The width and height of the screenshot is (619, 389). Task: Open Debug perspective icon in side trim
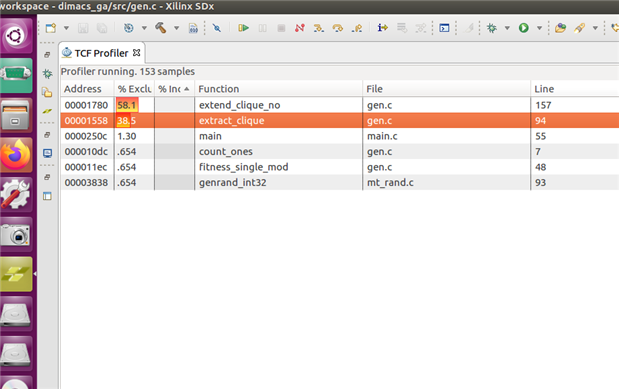coord(47,73)
